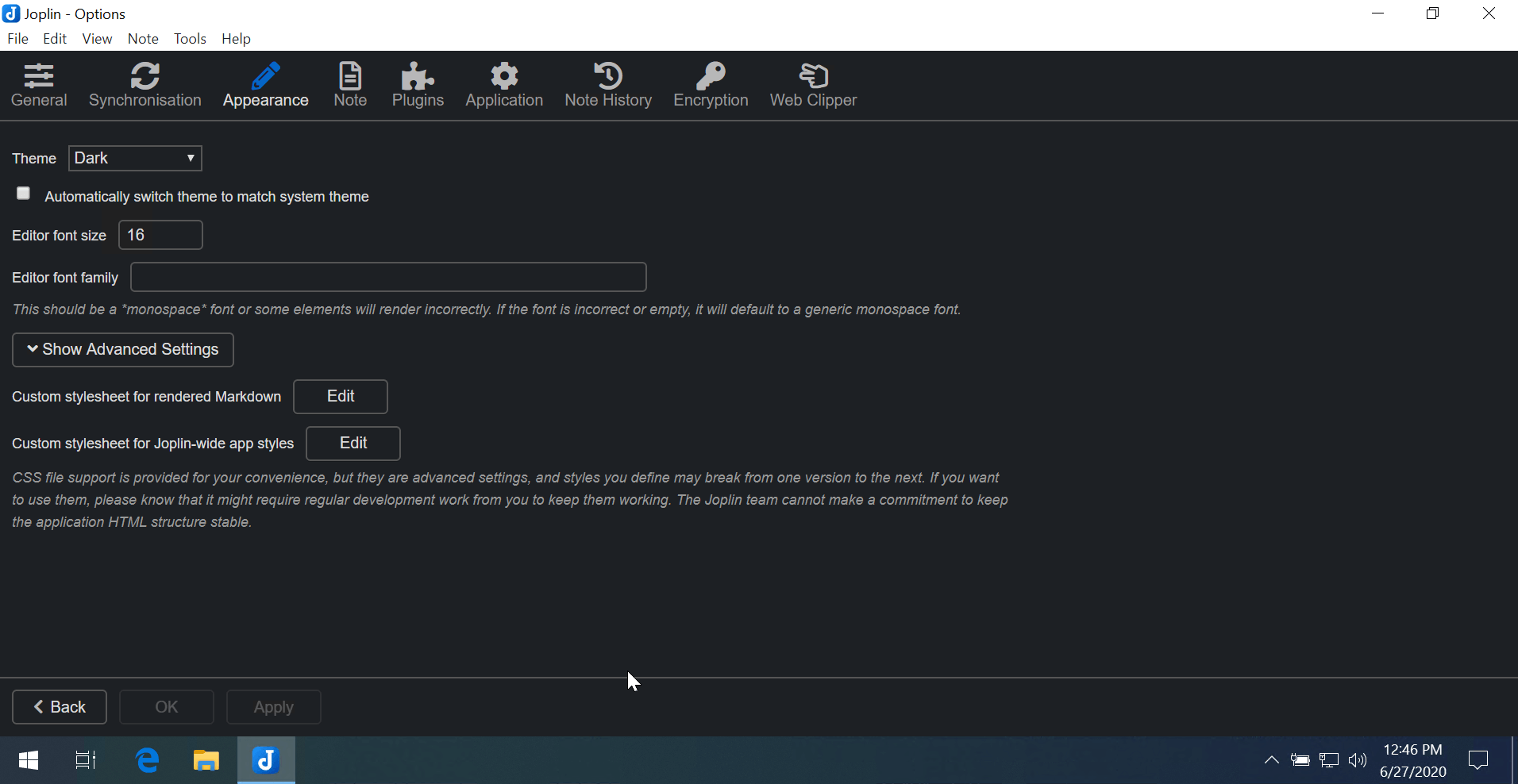Open Joplin from the taskbar
This screenshot has width=1518, height=784.
click(x=265, y=759)
